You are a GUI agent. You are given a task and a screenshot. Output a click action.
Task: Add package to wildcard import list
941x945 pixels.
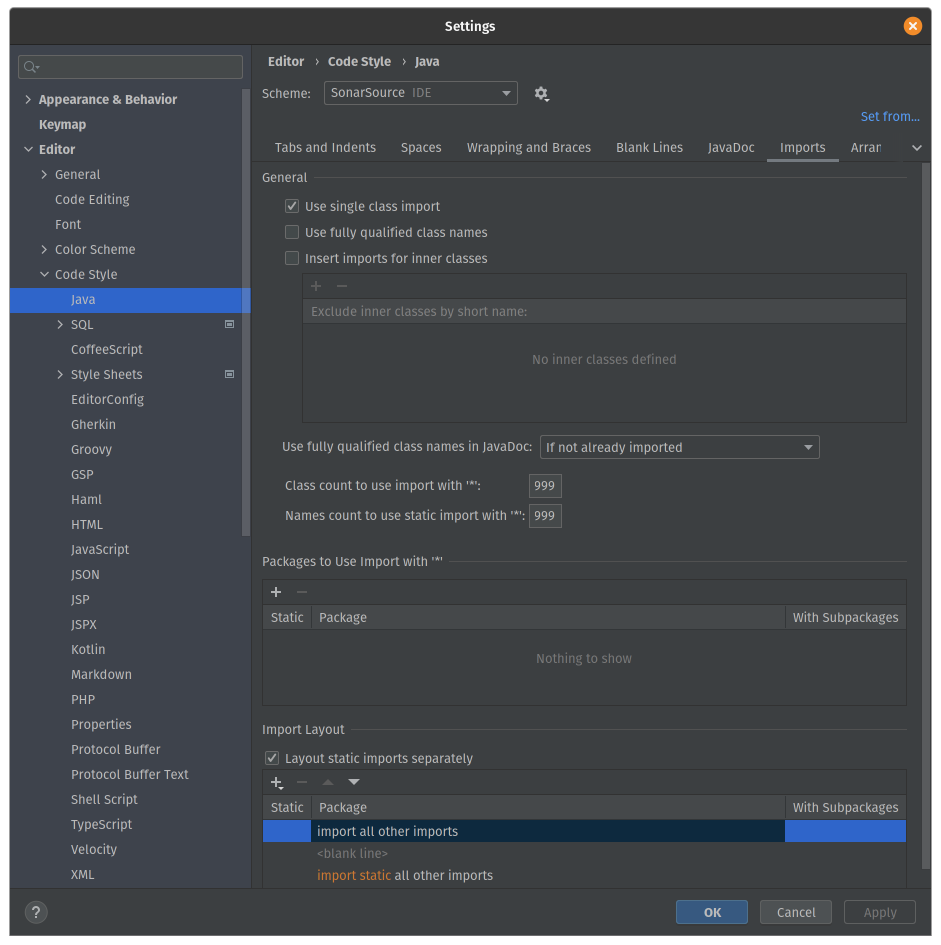pos(275,592)
